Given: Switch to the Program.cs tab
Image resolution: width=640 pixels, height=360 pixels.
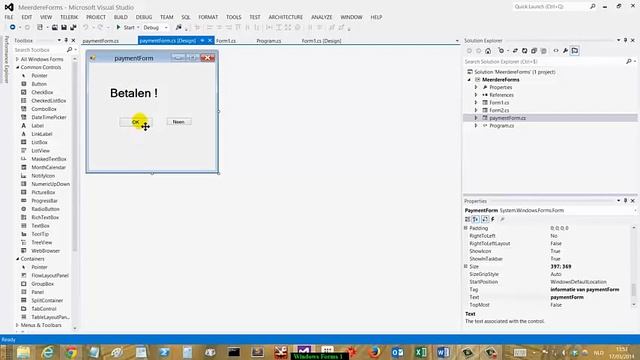Looking at the screenshot, I should click(x=269, y=41).
